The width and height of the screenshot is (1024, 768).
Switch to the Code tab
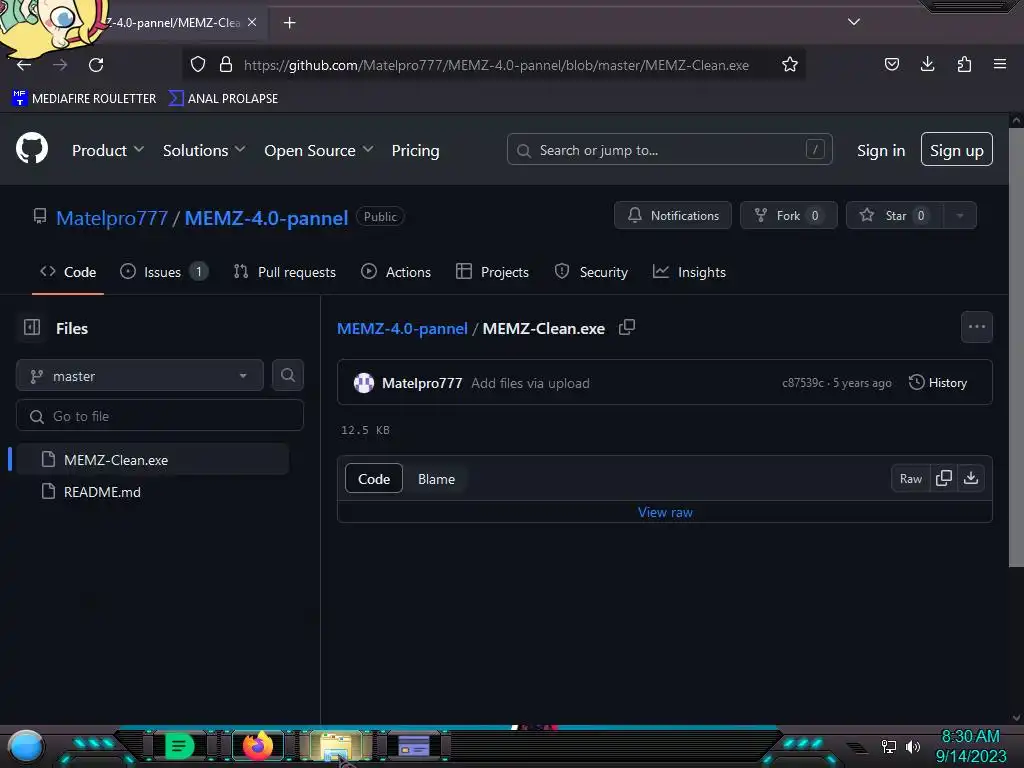coord(68,272)
